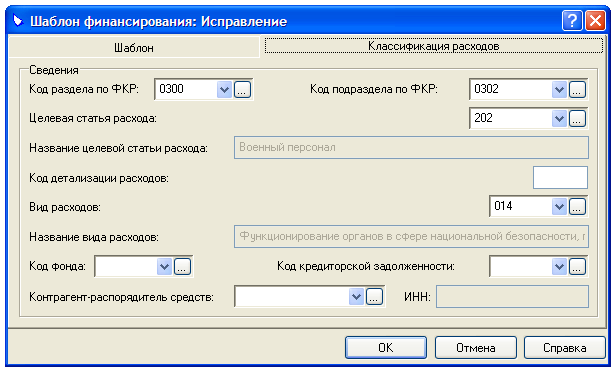Expand the Код раздела по ФКР dropdown

(x=224, y=89)
